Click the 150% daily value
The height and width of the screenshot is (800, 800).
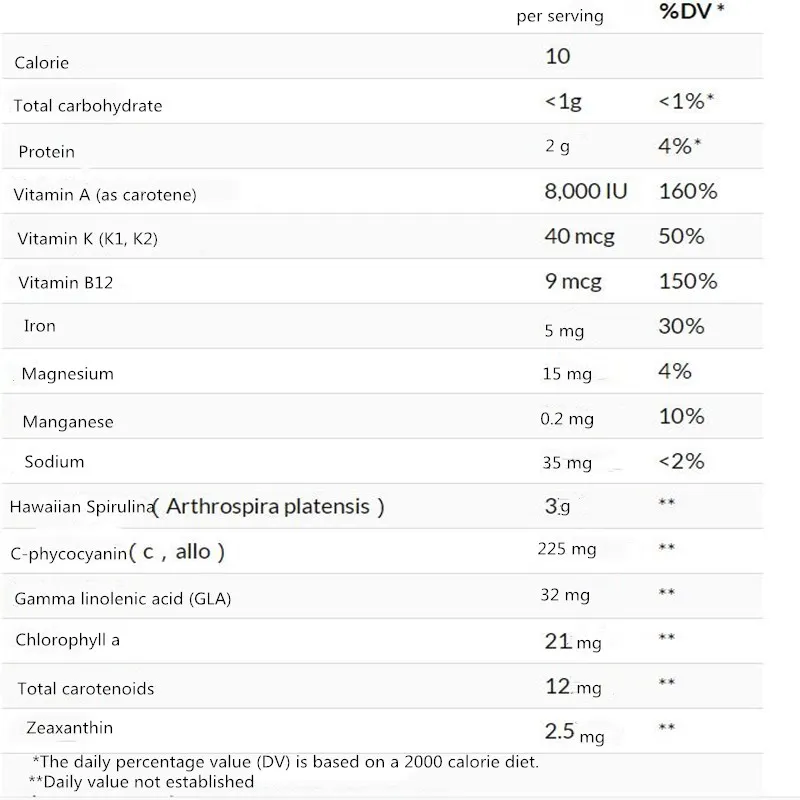tap(688, 281)
